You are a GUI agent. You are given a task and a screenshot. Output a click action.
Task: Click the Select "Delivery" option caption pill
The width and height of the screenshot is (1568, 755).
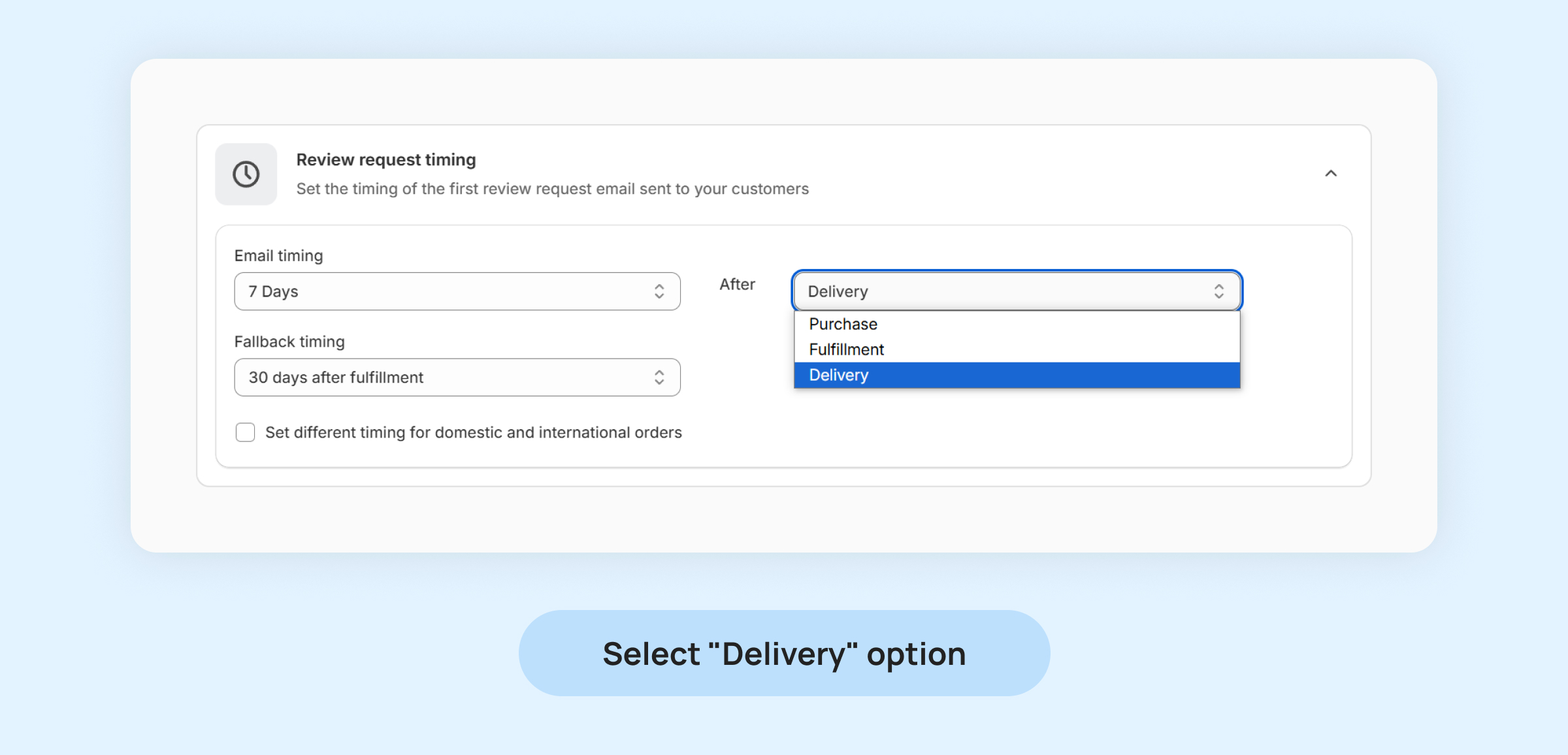coord(784,653)
